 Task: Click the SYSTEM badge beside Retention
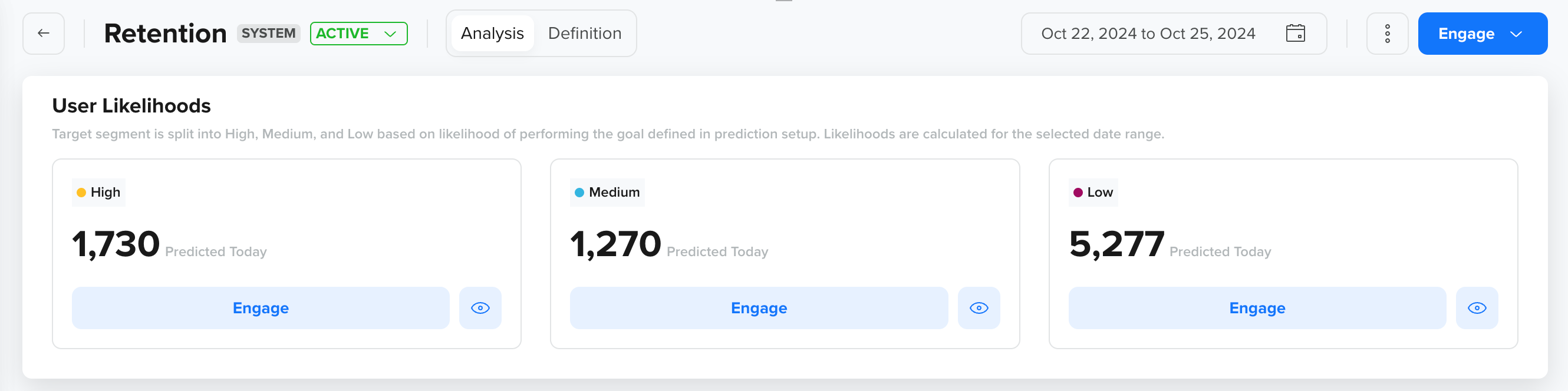[x=268, y=34]
